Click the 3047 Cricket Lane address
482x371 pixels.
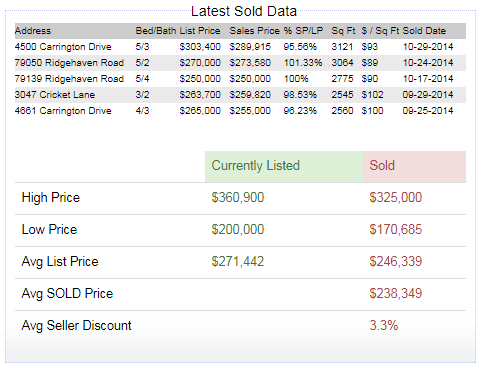tap(55, 95)
